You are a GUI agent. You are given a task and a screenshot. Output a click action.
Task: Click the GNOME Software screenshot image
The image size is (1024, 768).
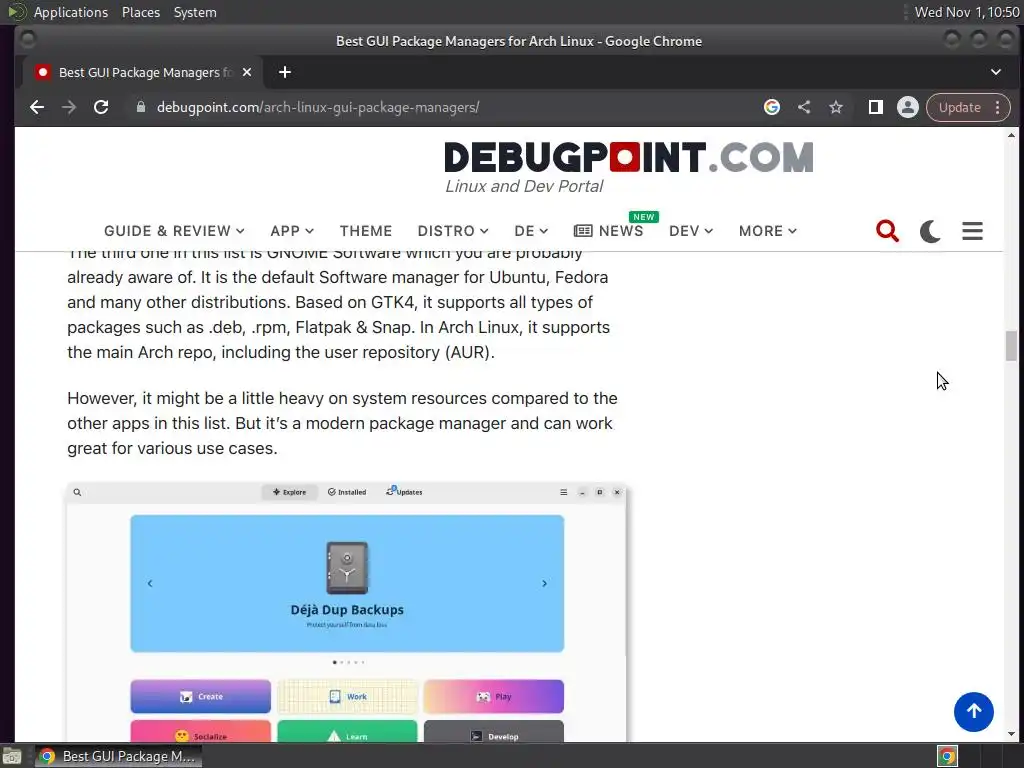347,613
